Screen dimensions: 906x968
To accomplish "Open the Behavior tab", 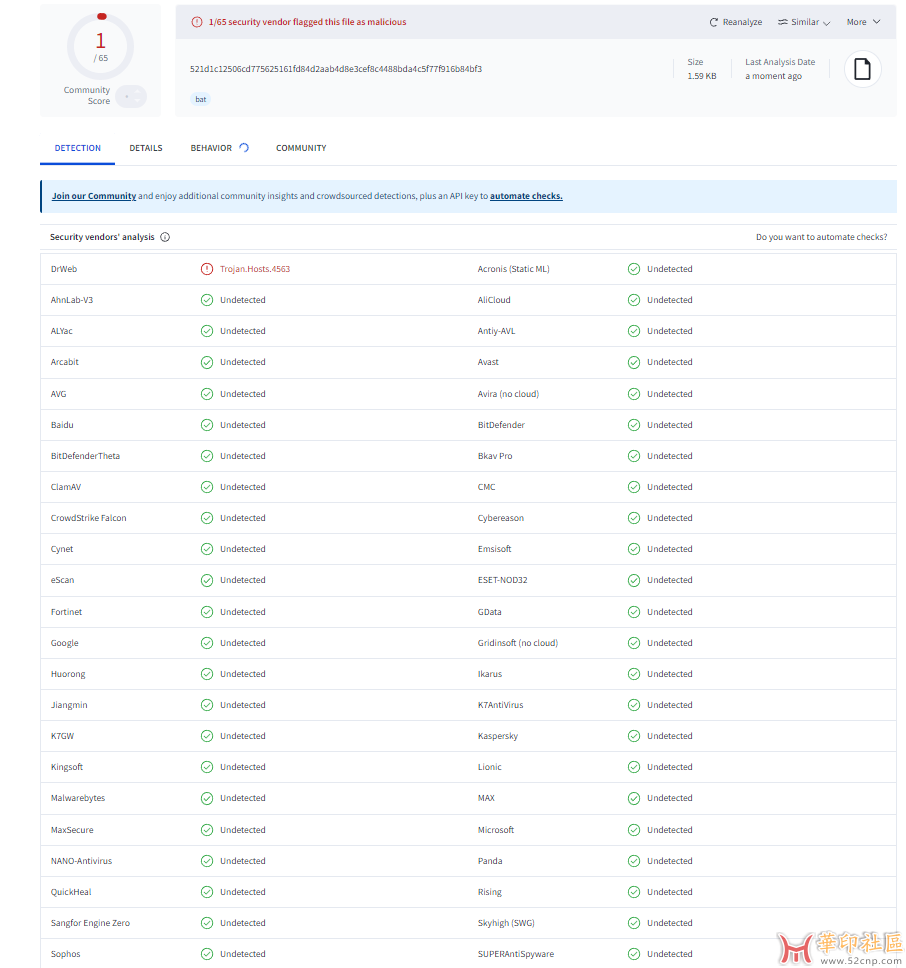I will [211, 148].
